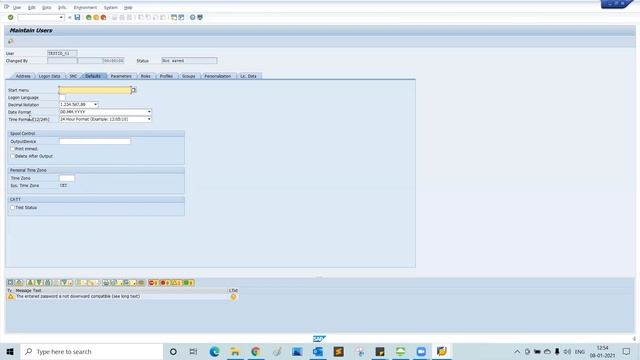
Task: Click the yellow triangle warning filter icon
Action: [176, 282]
